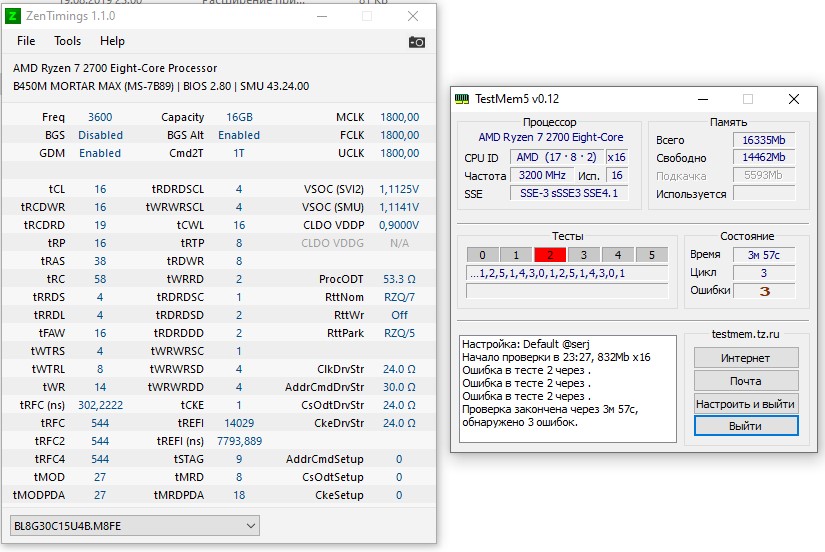Click the 16335Mb total memory field
This screenshot has width=825, height=552.
(763, 140)
